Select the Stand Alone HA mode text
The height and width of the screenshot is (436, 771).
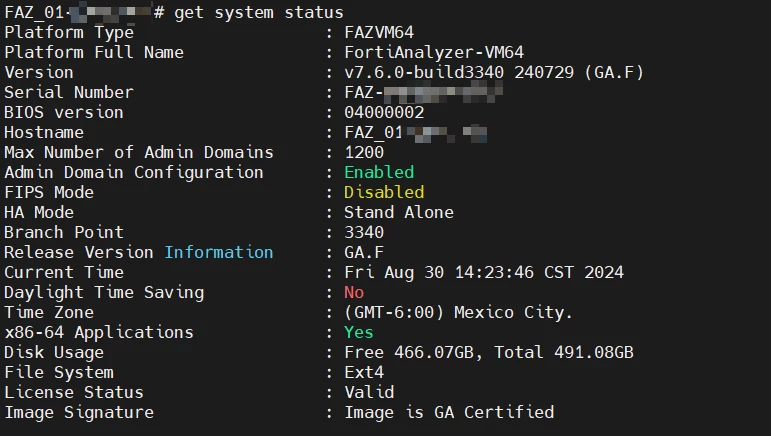tap(399, 212)
